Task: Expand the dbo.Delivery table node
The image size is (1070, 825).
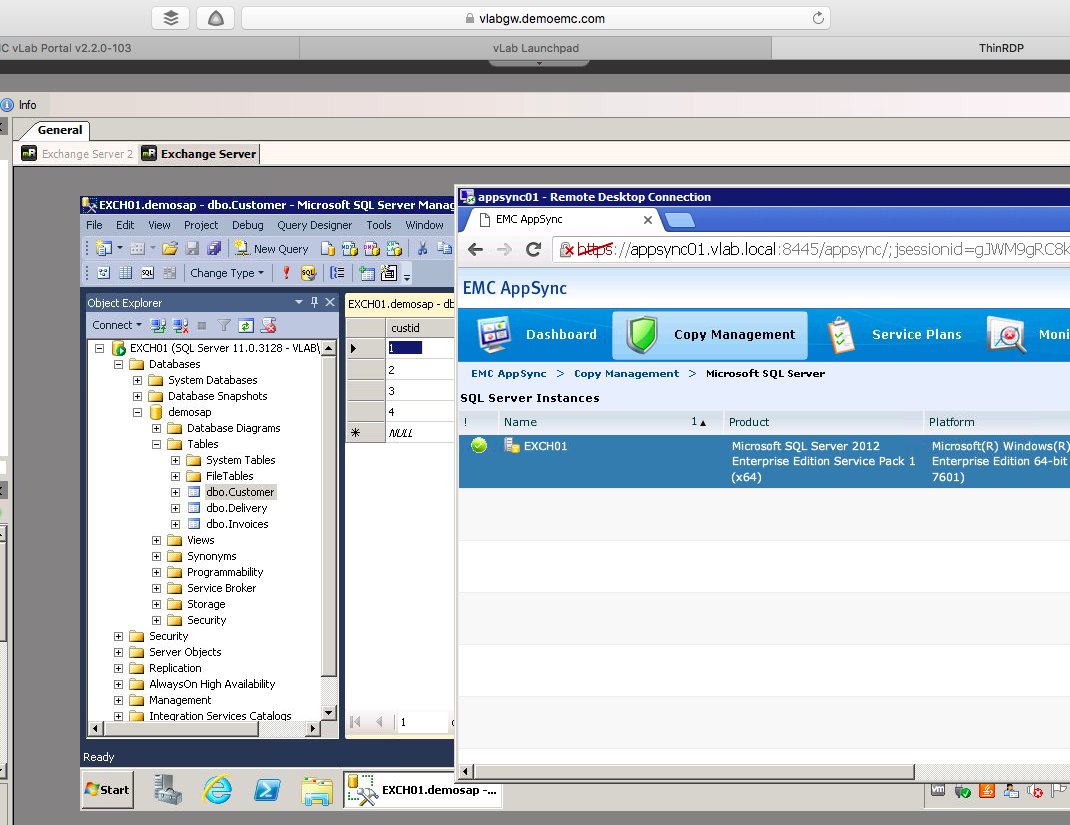Action: [x=175, y=508]
